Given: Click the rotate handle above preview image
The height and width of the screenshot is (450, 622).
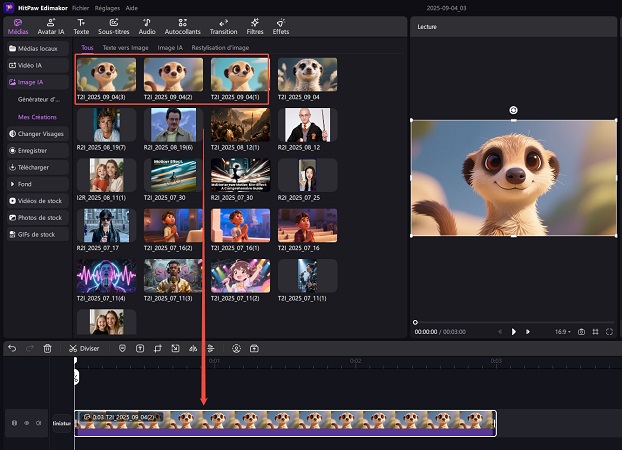Looking at the screenshot, I should tap(513, 110).
